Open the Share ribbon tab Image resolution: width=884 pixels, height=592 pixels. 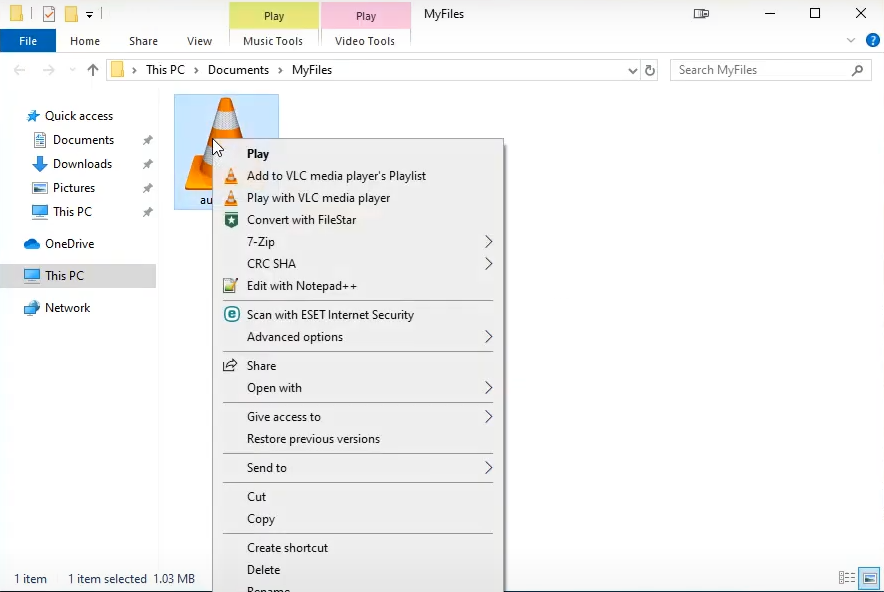coord(143,41)
